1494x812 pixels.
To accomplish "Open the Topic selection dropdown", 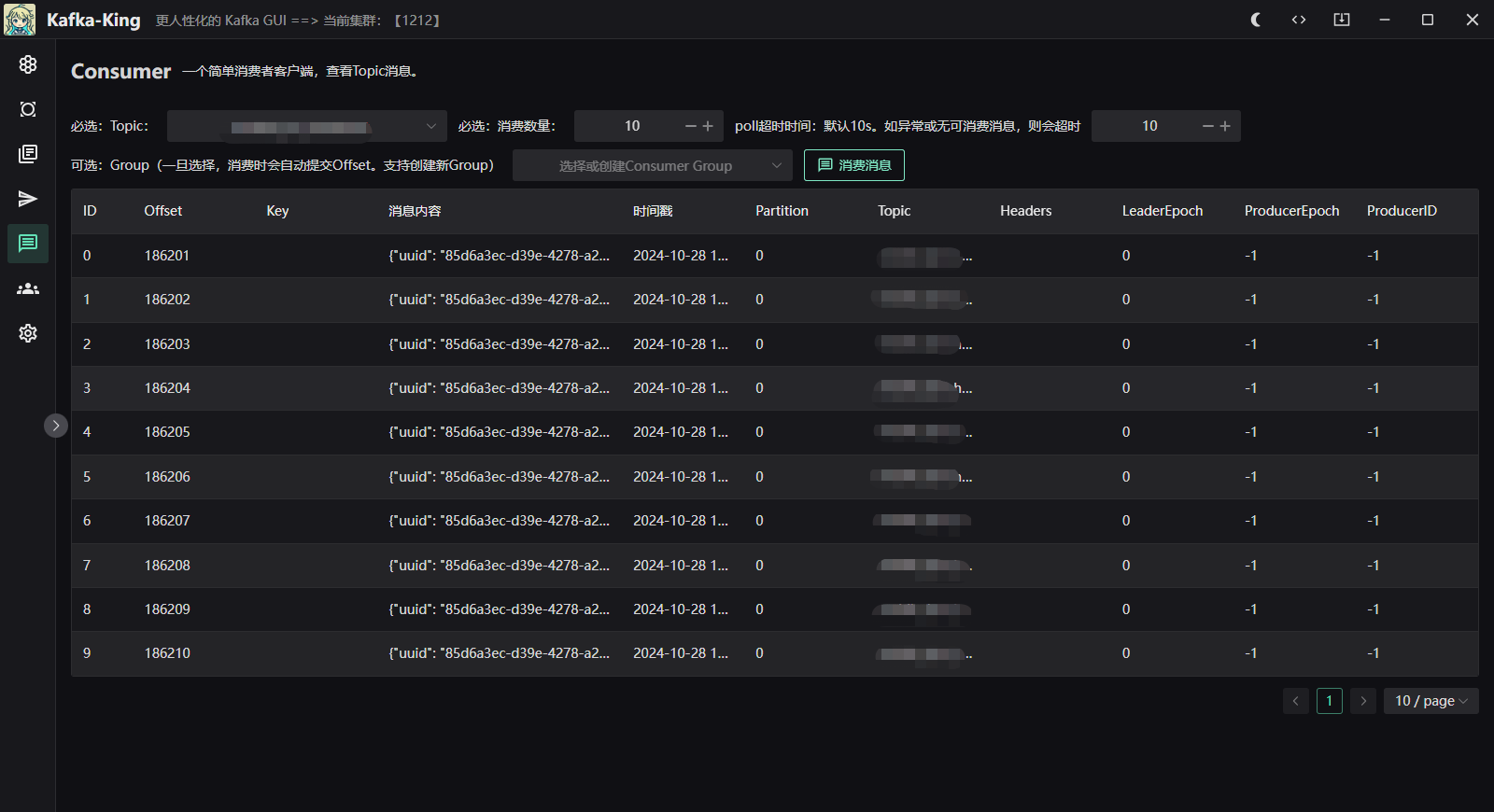I will pos(306,126).
